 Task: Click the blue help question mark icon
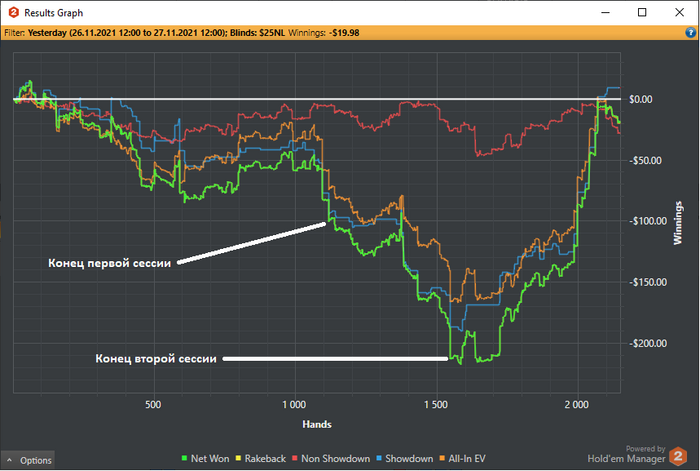tap(690, 33)
